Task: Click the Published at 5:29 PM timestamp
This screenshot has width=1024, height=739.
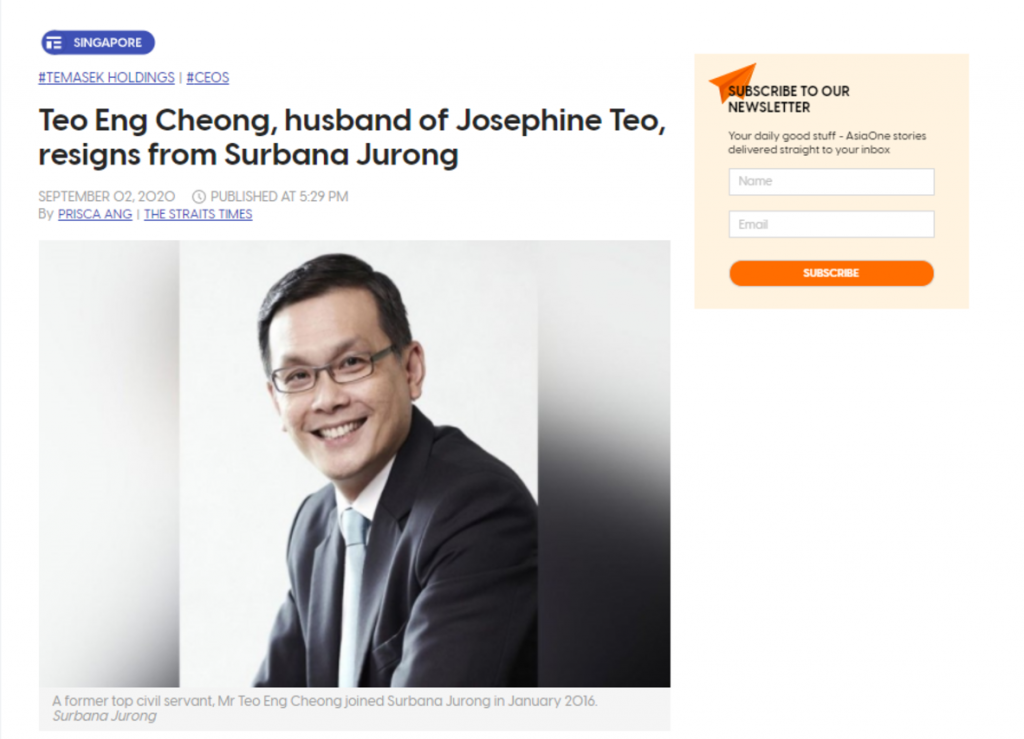Action: (279, 197)
